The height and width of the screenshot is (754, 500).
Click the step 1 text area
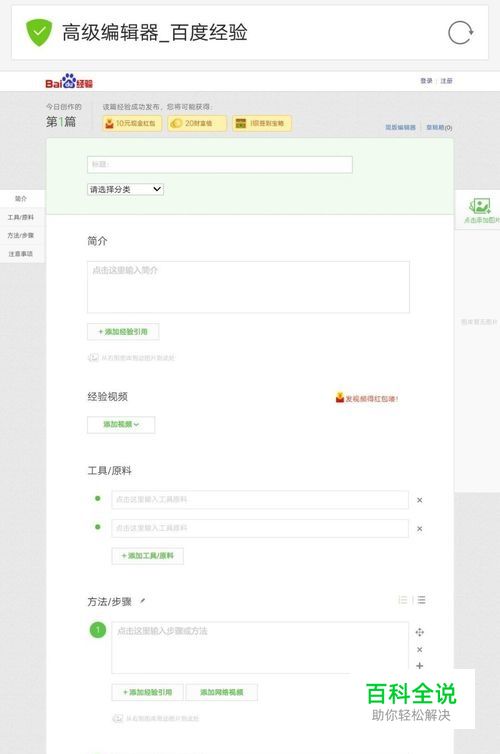click(x=260, y=648)
